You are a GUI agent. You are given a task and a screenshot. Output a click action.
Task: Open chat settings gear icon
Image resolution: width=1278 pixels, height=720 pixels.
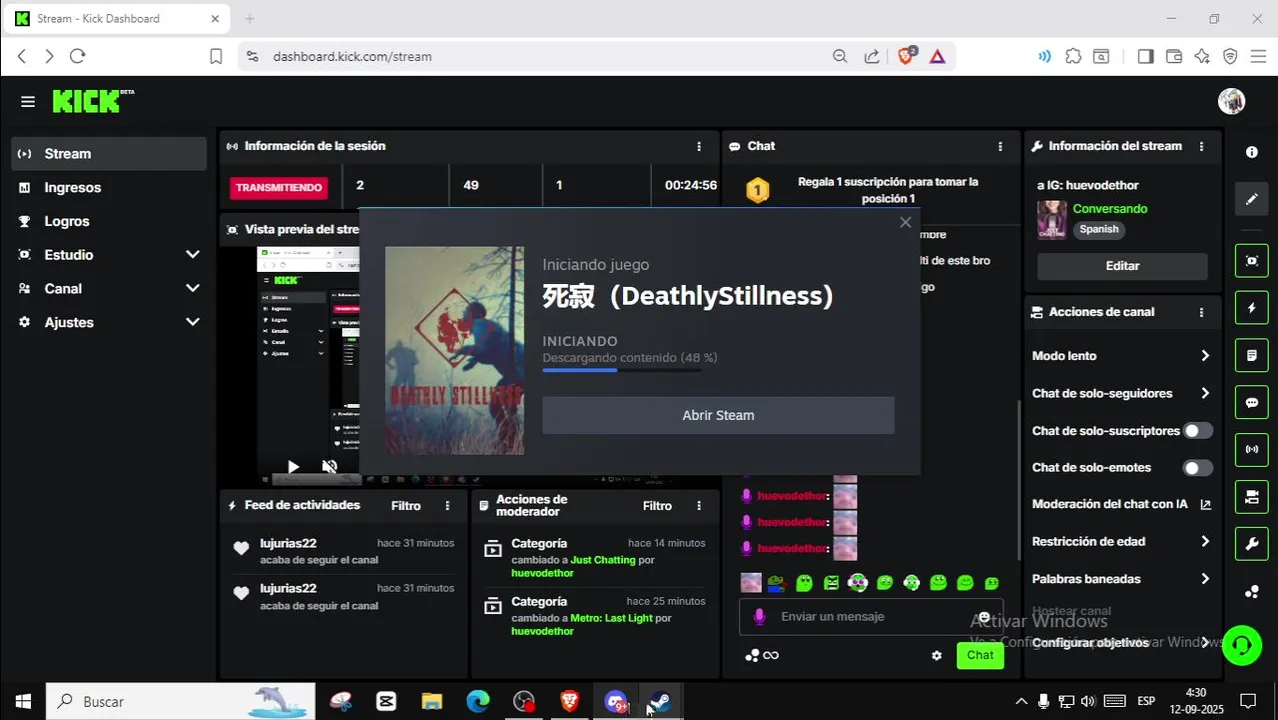pyautogui.click(x=937, y=656)
